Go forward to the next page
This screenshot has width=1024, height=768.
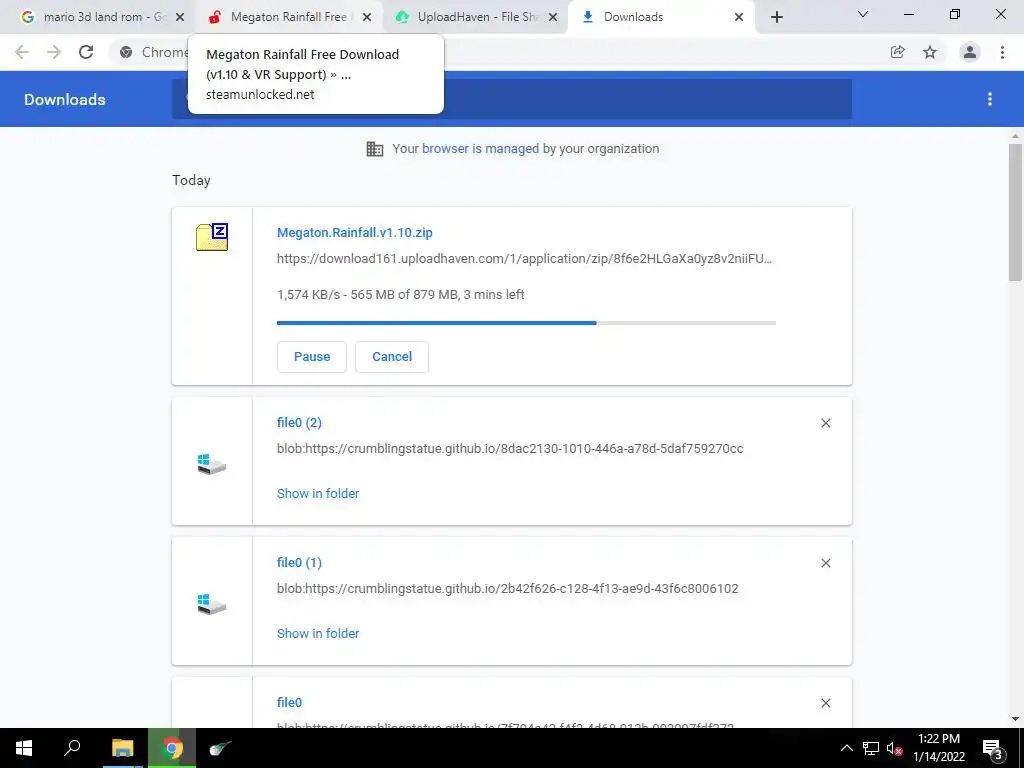[x=54, y=52]
